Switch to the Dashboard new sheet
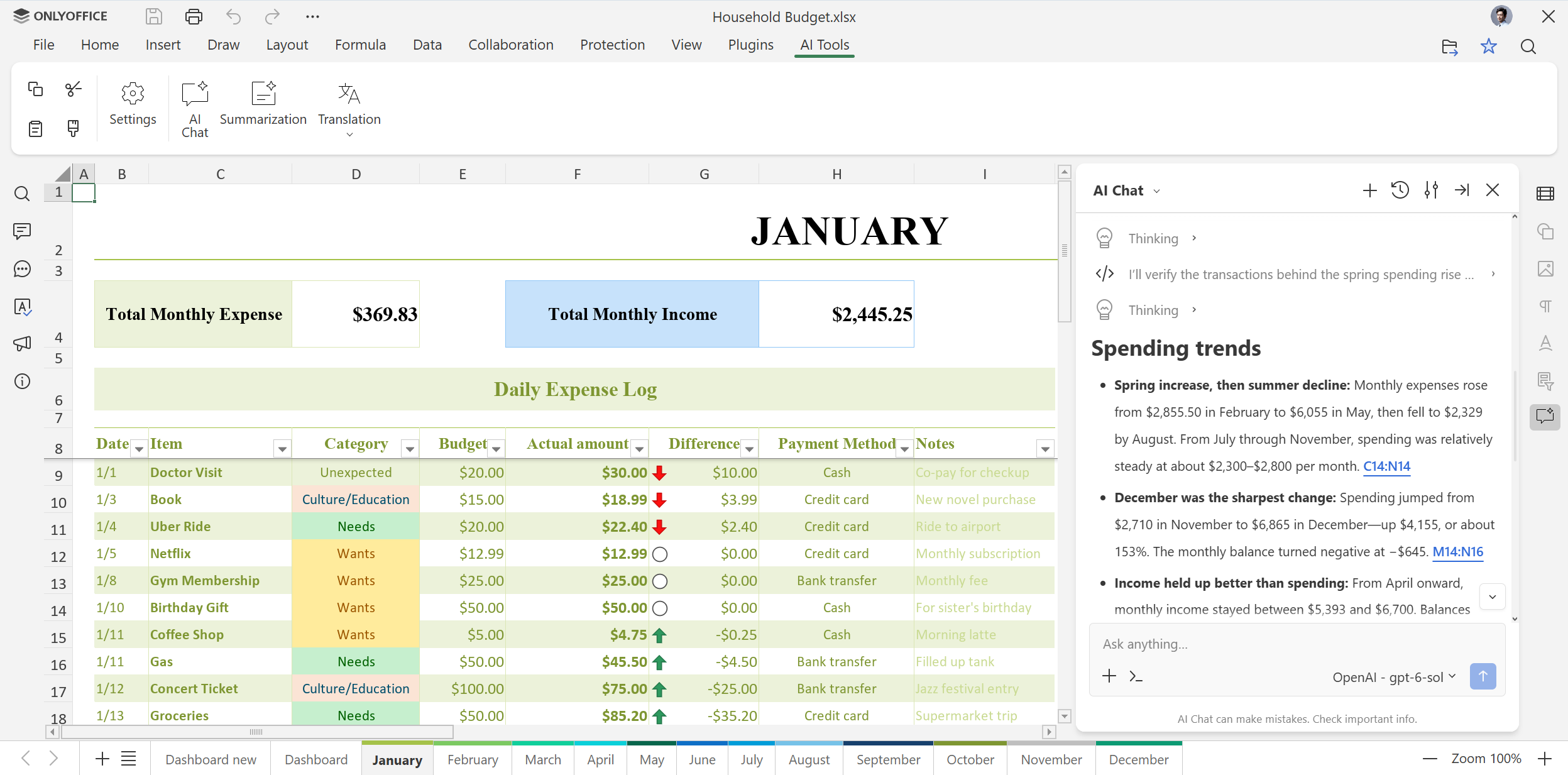The height and width of the screenshot is (775, 1568). [x=211, y=759]
